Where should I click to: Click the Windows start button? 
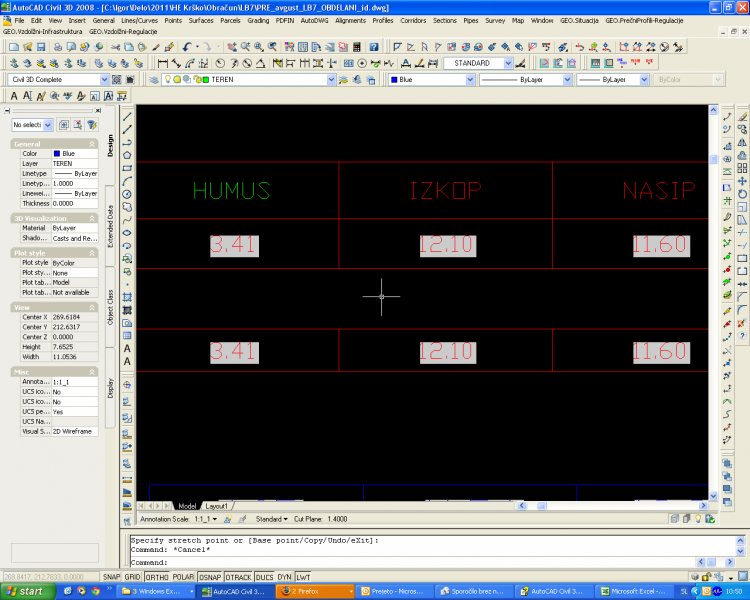(28, 591)
